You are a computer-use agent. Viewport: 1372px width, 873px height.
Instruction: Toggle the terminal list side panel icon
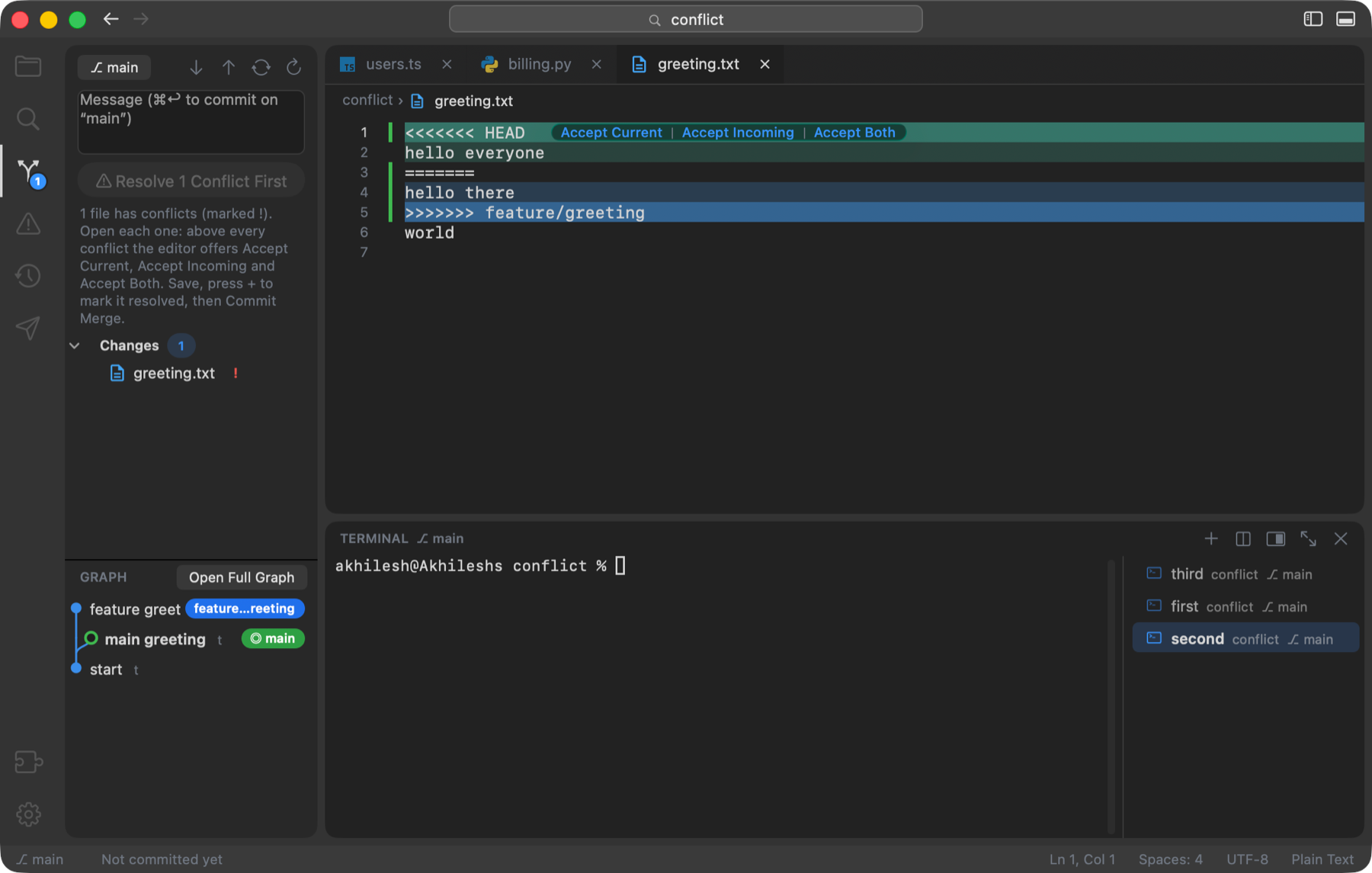coord(1276,538)
